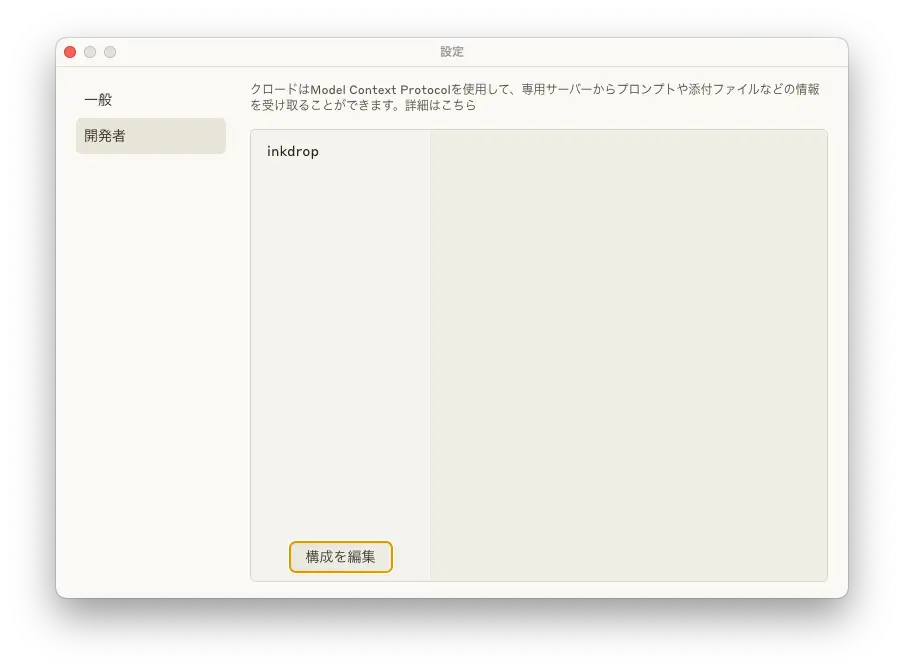Click the red close traffic light
This screenshot has height=672, width=904.
point(69,51)
